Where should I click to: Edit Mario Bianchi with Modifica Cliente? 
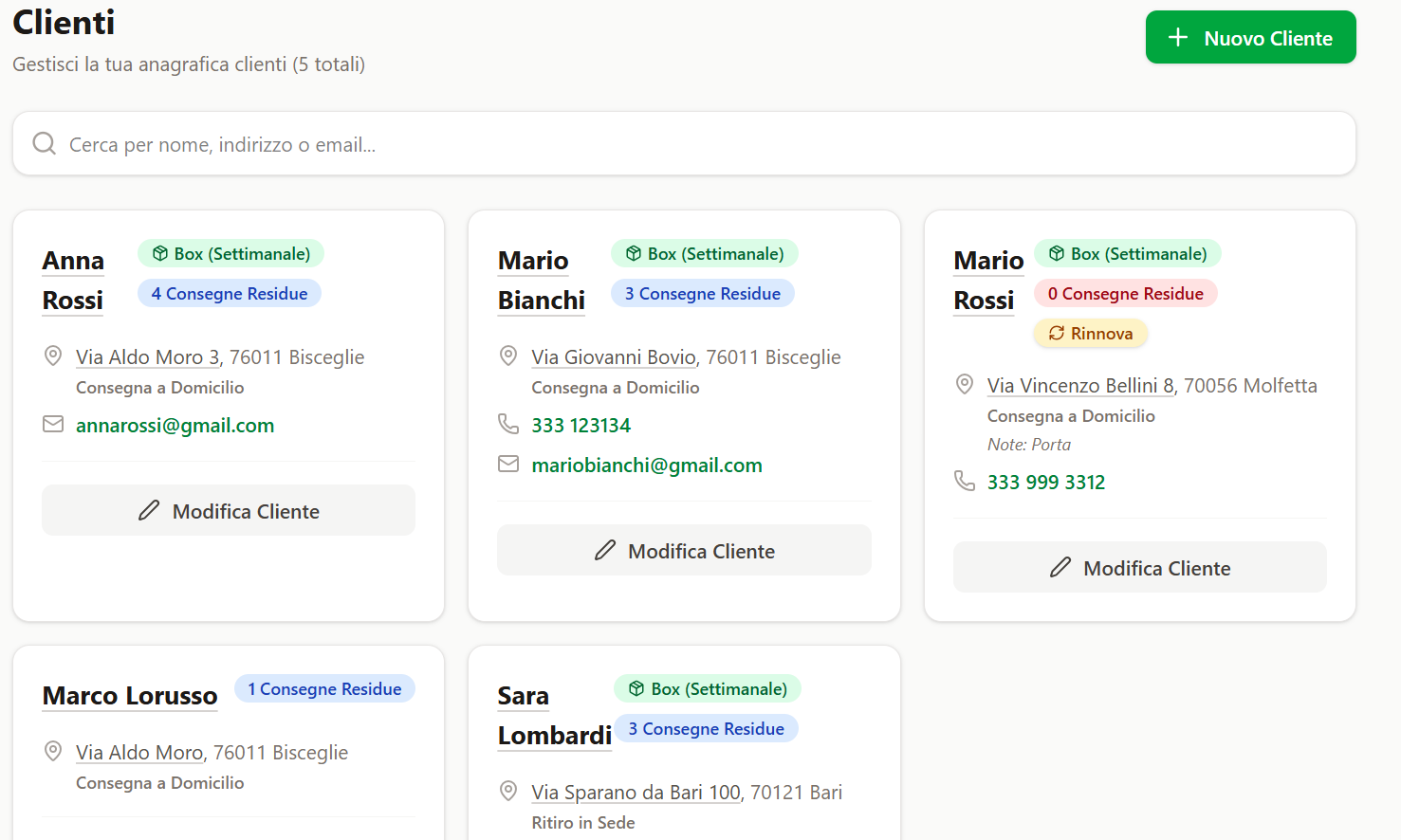[684, 550]
